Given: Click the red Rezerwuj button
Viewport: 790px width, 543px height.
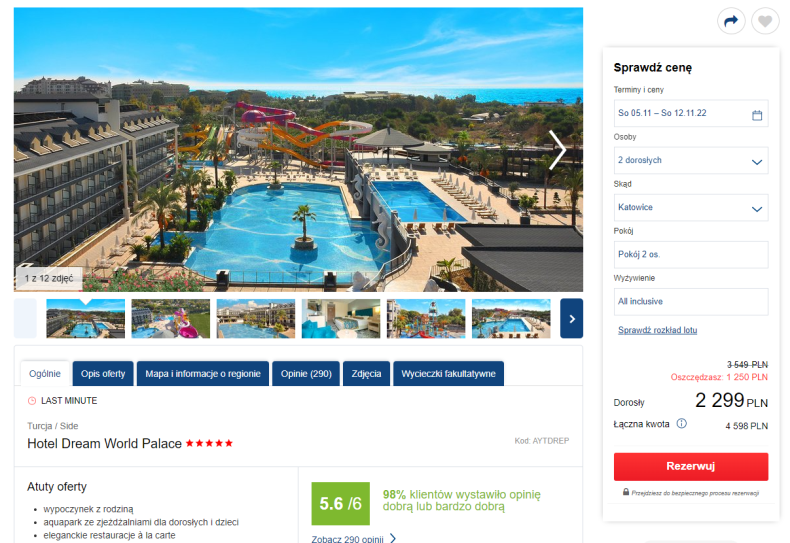Looking at the screenshot, I should (691, 466).
